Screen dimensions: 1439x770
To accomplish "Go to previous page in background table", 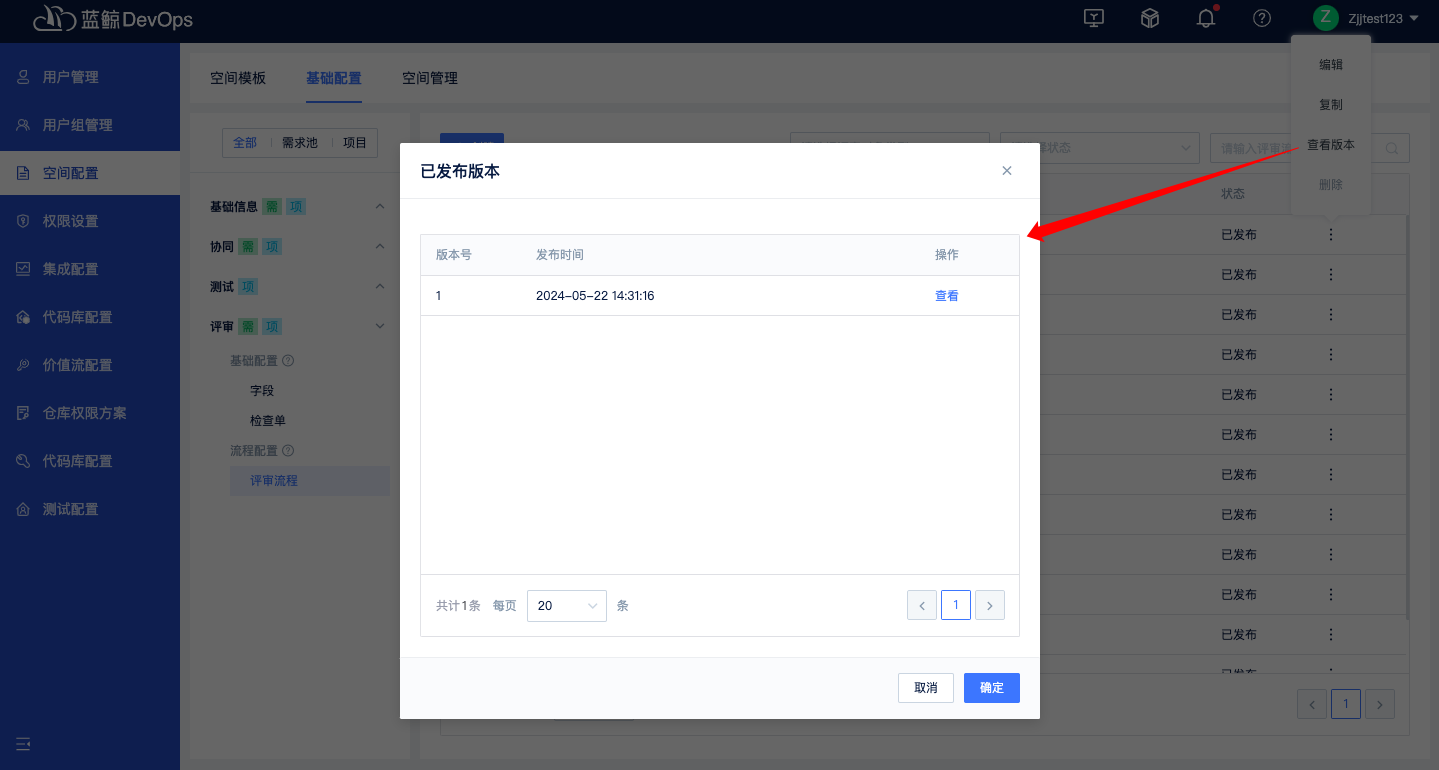I will [x=1312, y=704].
